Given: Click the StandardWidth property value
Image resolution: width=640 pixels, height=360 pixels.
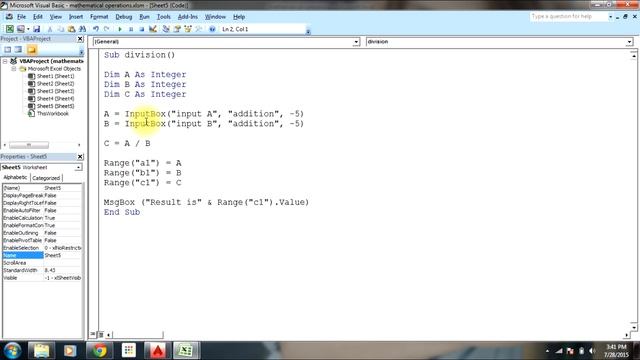Looking at the screenshot, I should click(62, 270).
